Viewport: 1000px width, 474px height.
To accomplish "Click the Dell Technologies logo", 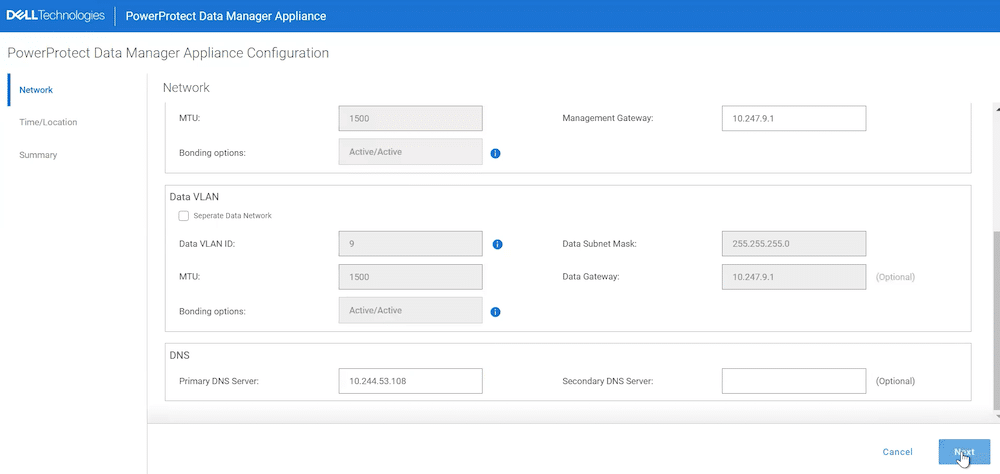I will [x=55, y=15].
